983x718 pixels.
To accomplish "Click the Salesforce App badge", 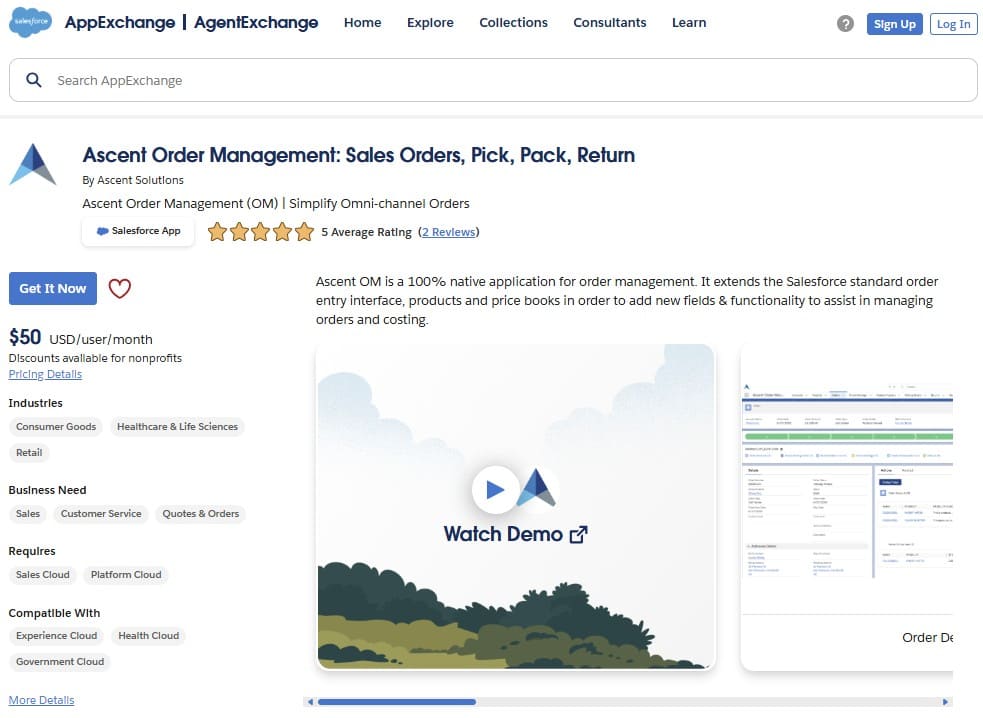I will tap(138, 231).
